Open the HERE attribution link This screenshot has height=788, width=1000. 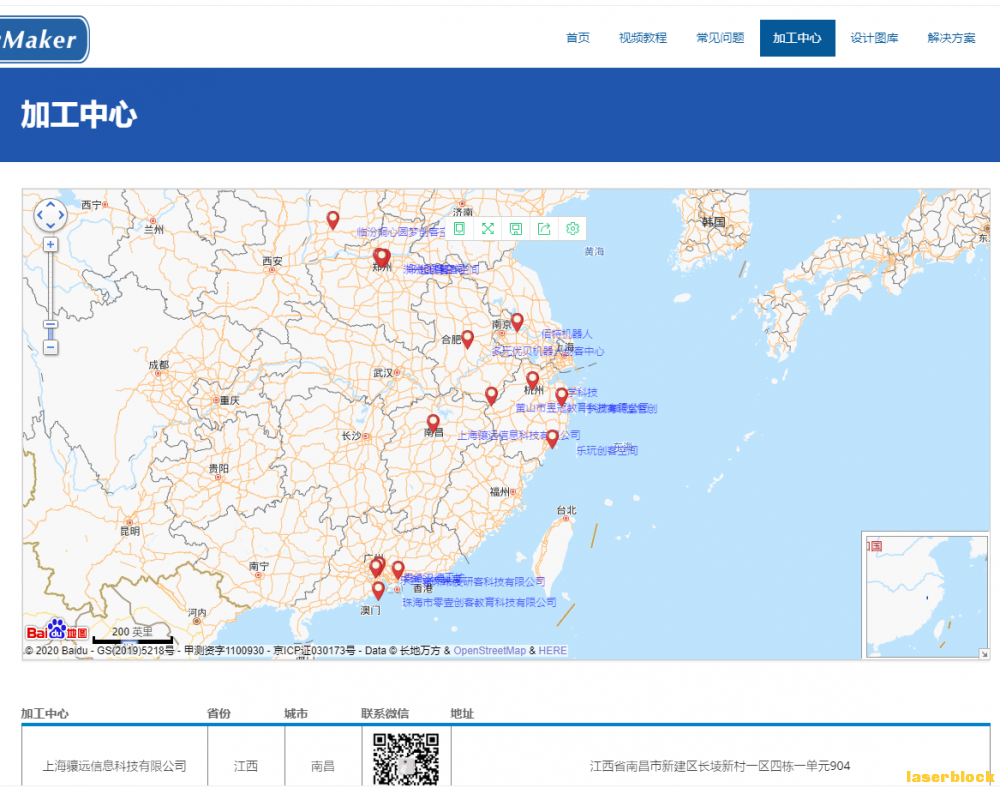552,650
